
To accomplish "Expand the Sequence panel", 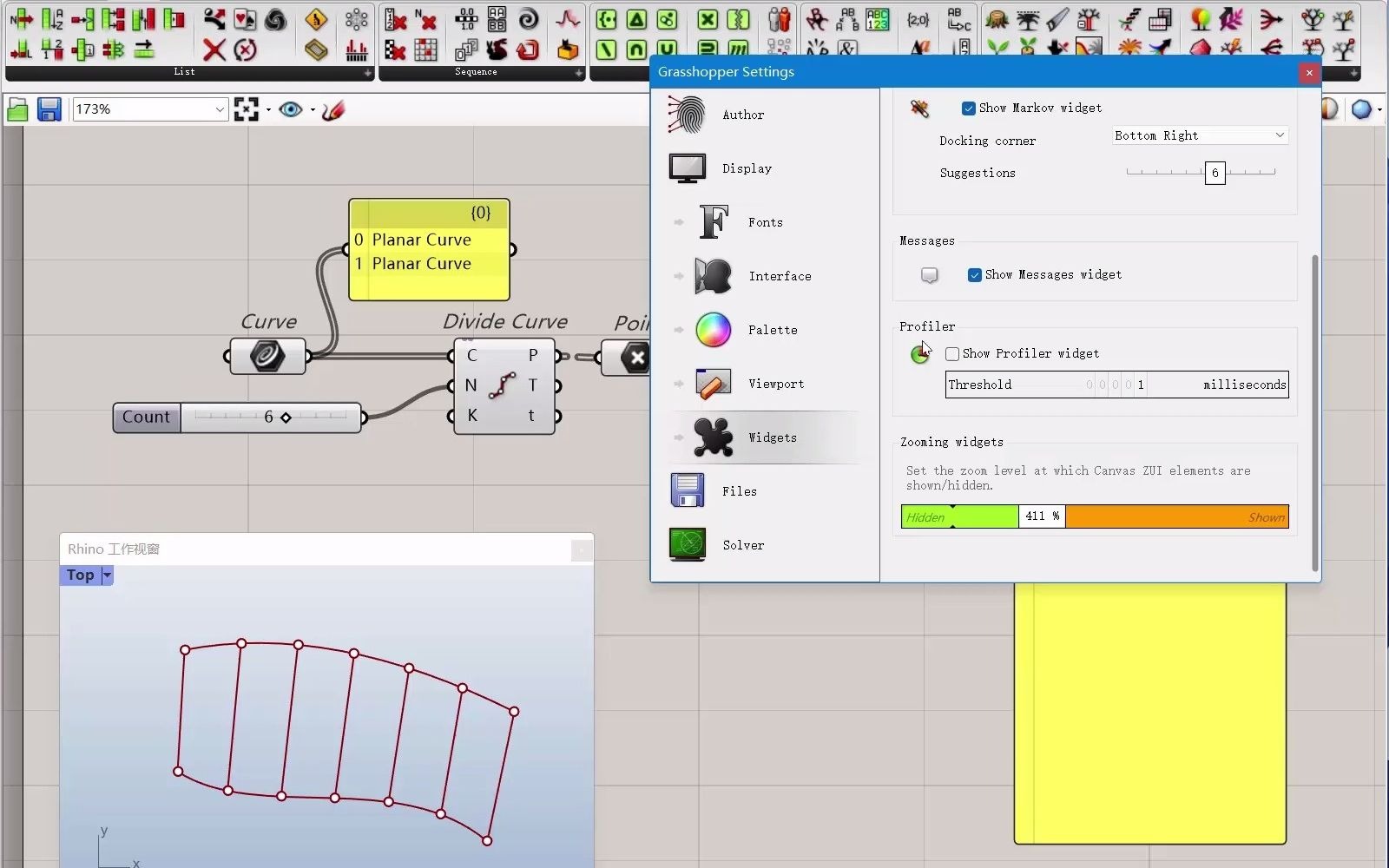I will click(x=579, y=73).
